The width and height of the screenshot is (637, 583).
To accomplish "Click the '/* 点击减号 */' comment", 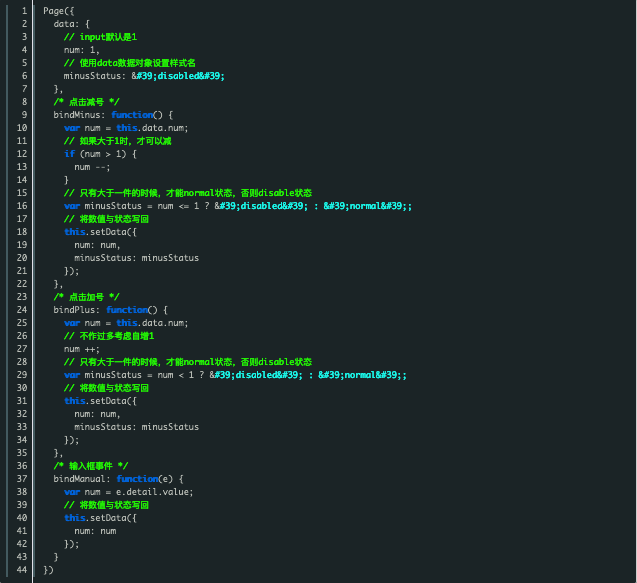I will point(87,101).
